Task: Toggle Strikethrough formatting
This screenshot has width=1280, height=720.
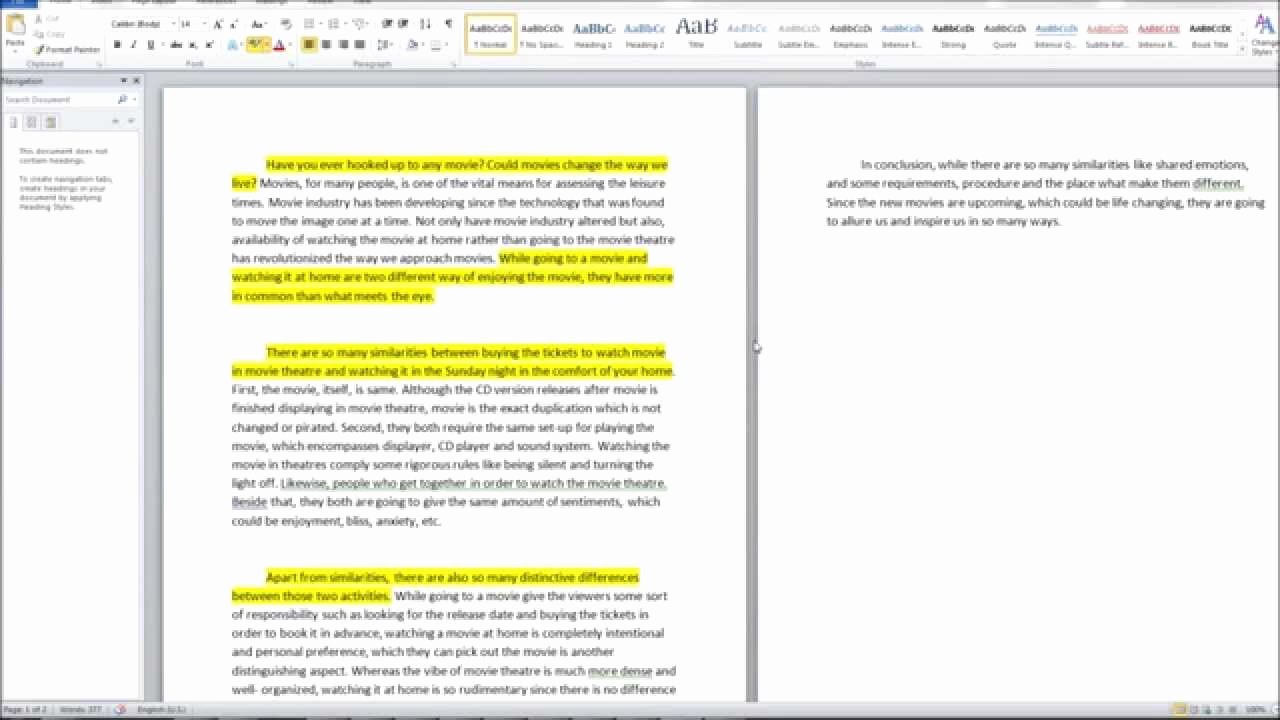Action: [x=176, y=45]
